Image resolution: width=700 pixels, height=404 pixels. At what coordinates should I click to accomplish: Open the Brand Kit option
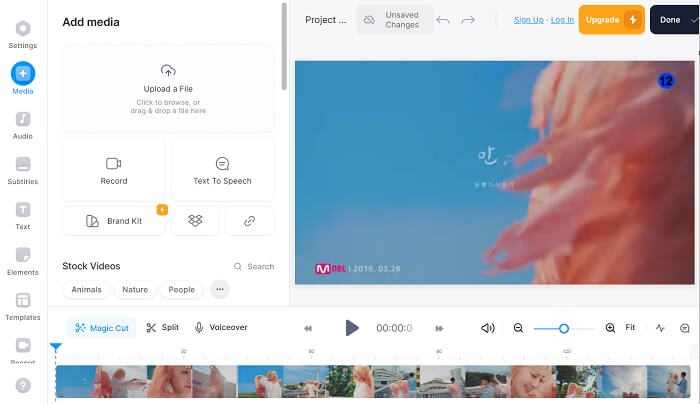[x=114, y=221]
